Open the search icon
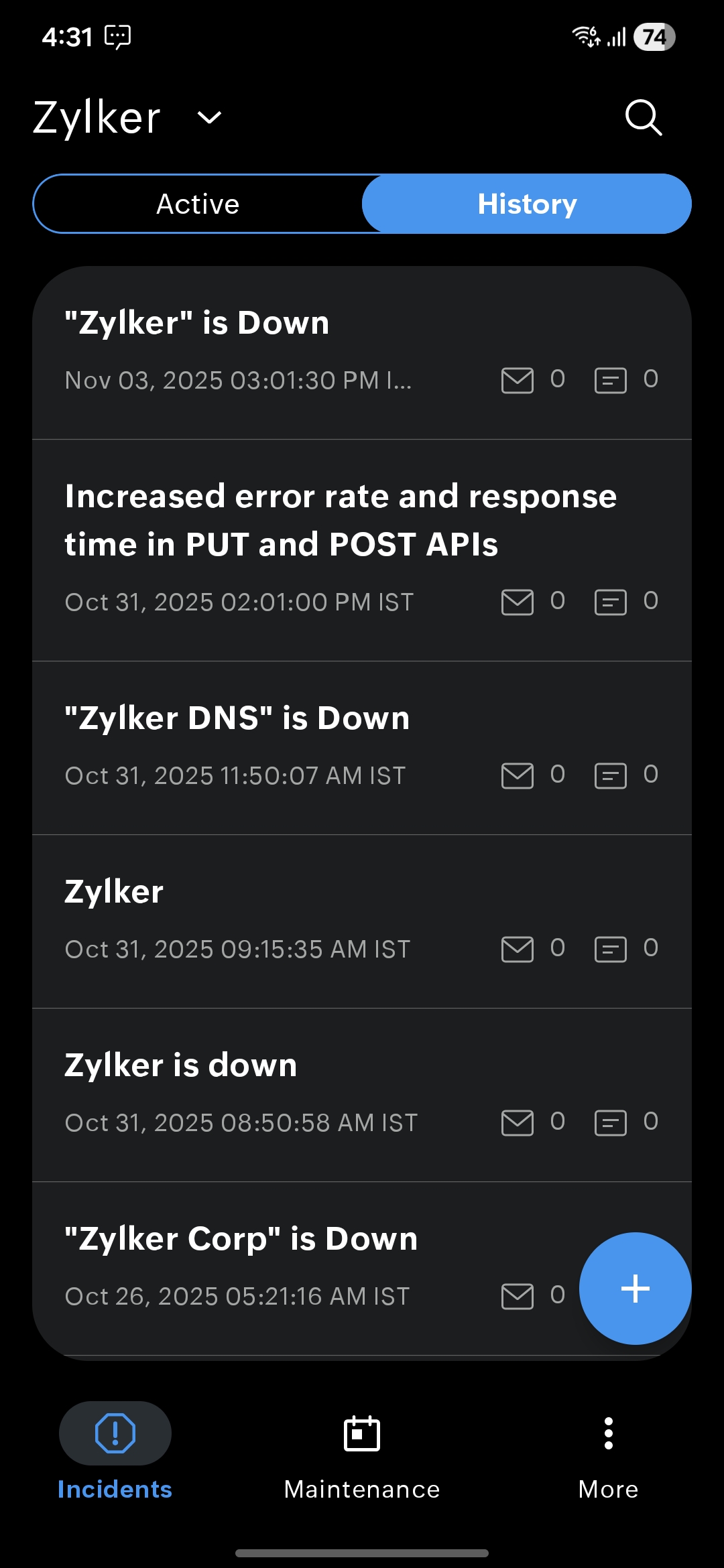 [644, 118]
